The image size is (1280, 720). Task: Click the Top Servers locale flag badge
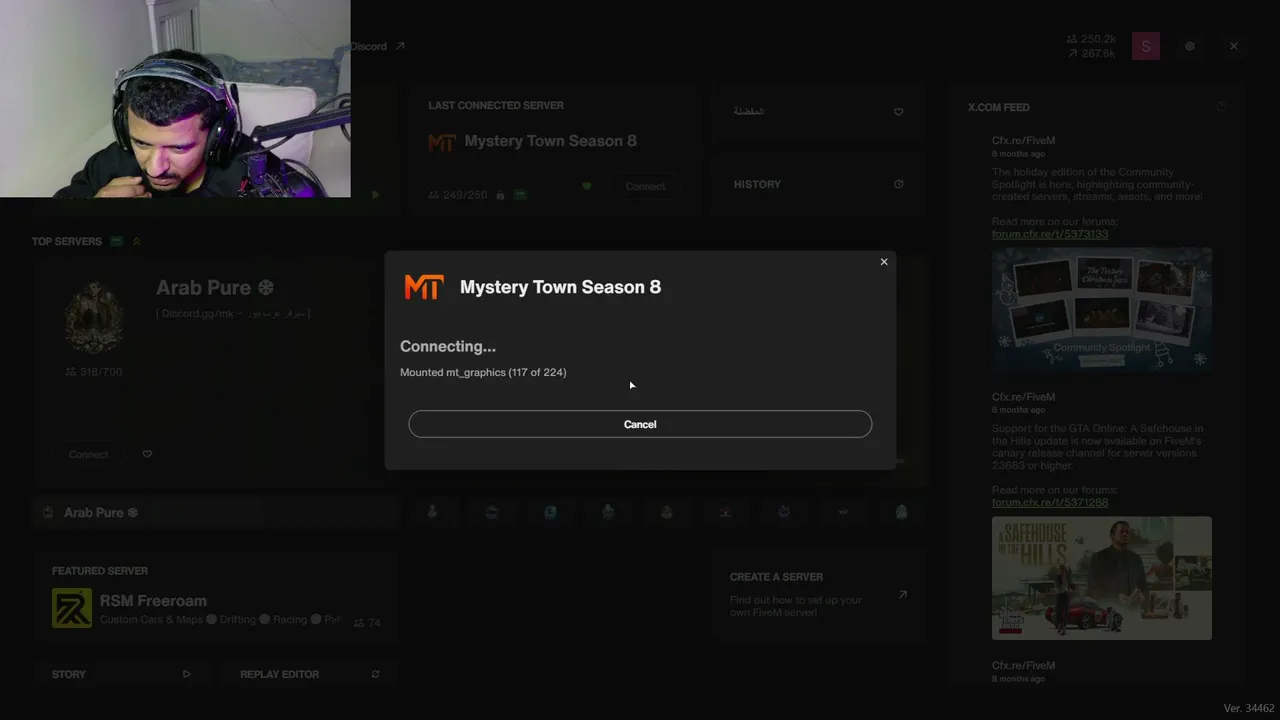[117, 241]
